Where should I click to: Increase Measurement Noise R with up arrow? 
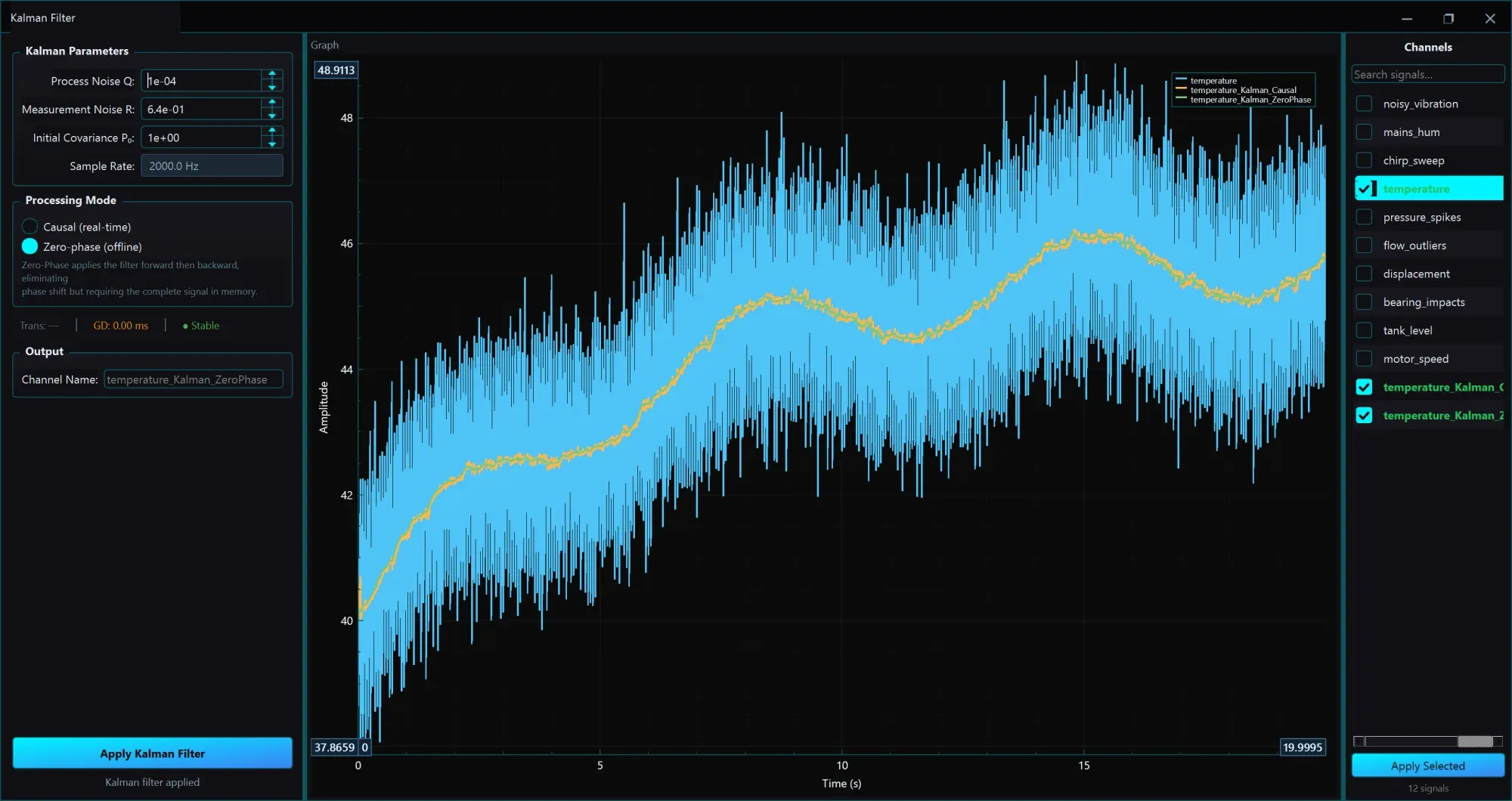tap(272, 104)
